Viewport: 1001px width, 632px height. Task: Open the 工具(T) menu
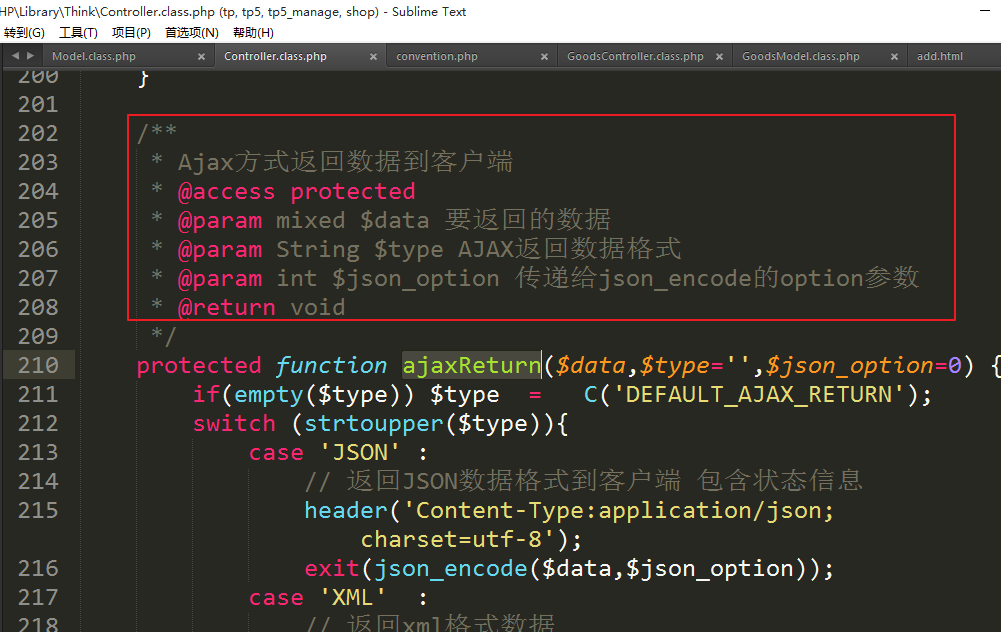pos(78,32)
